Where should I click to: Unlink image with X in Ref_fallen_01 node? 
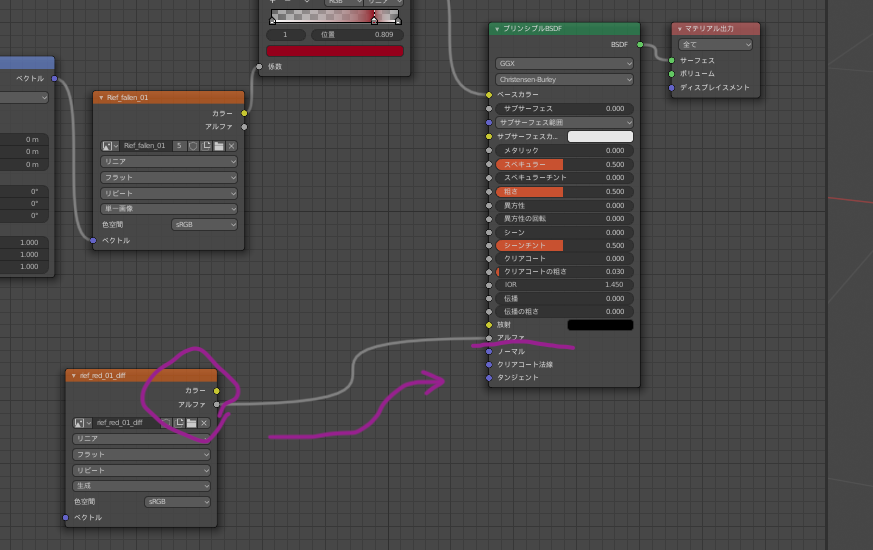[232, 146]
